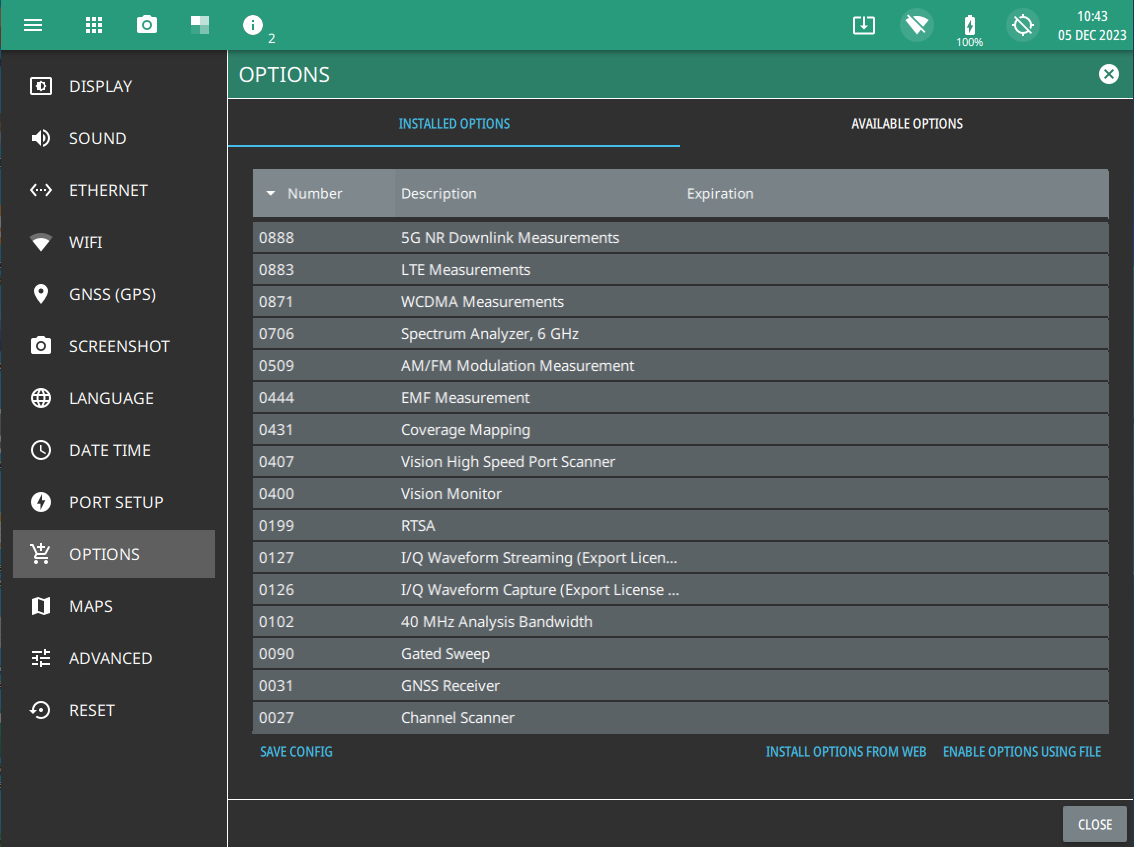
Task: Switch to the Available Options tab
Action: [x=906, y=124]
